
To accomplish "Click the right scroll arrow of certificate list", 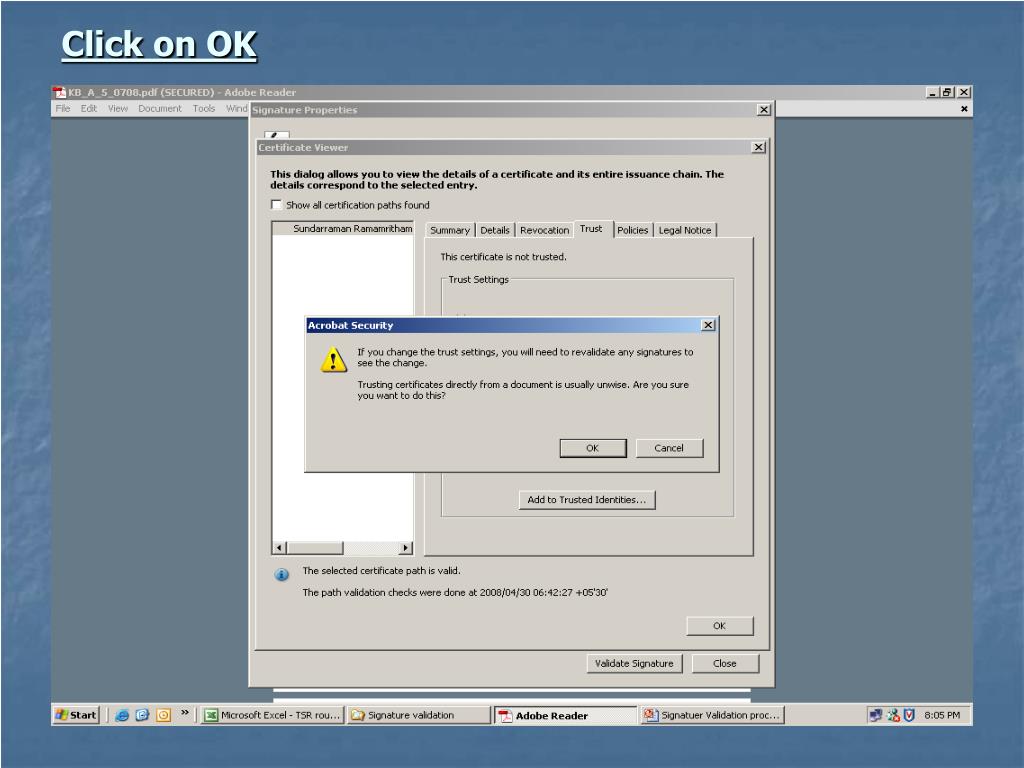I will [x=406, y=548].
